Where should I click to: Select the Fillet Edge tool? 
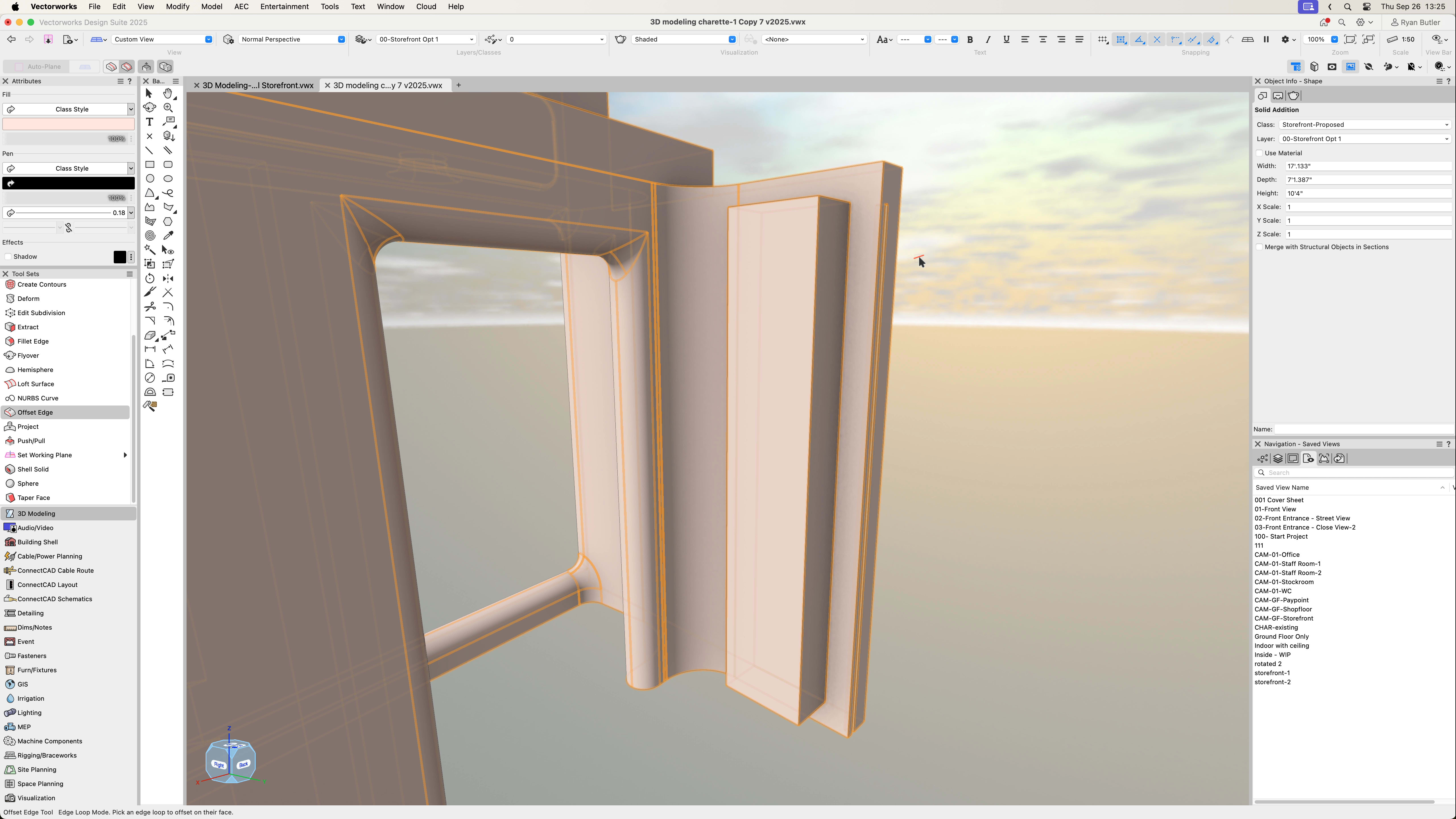(x=33, y=341)
